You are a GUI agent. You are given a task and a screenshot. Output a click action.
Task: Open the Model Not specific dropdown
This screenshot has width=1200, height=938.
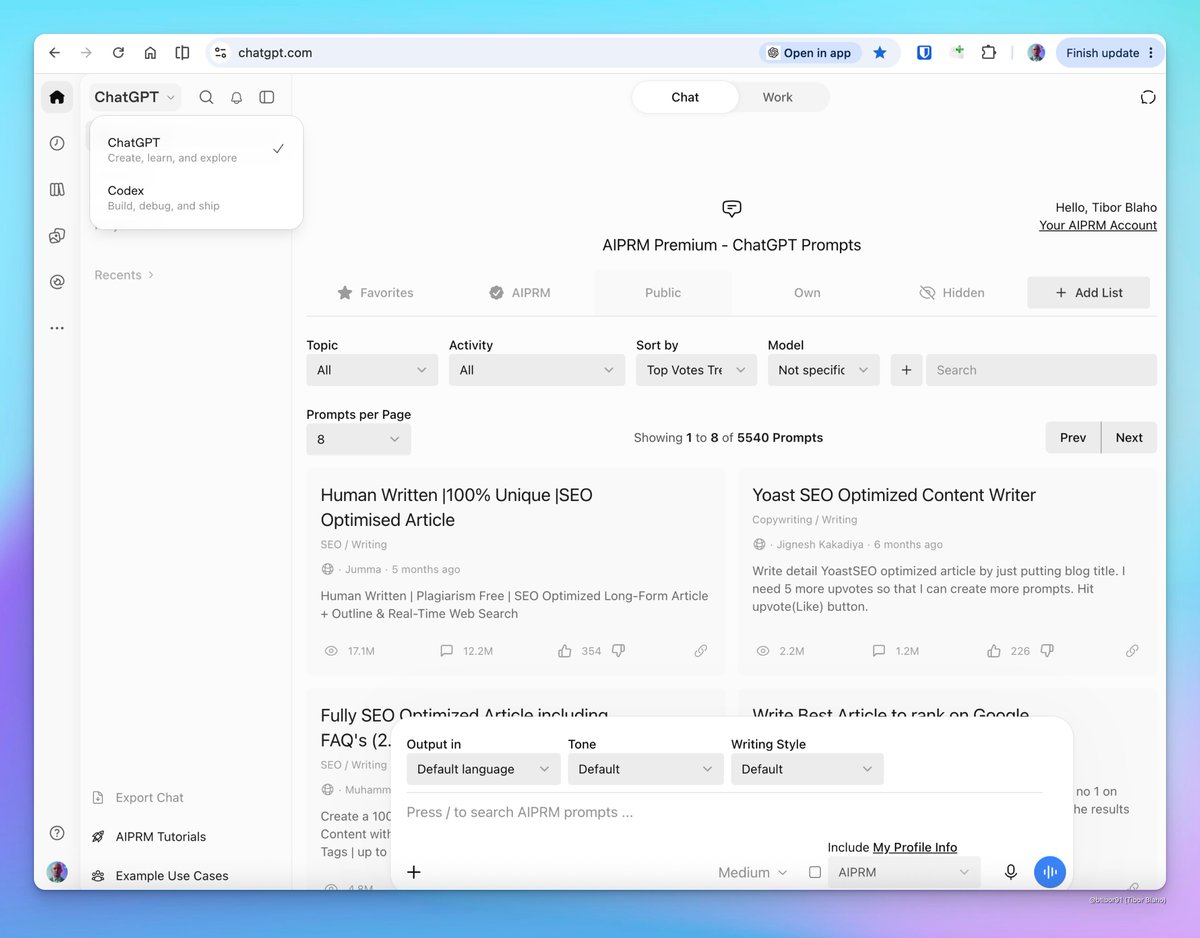pos(824,370)
